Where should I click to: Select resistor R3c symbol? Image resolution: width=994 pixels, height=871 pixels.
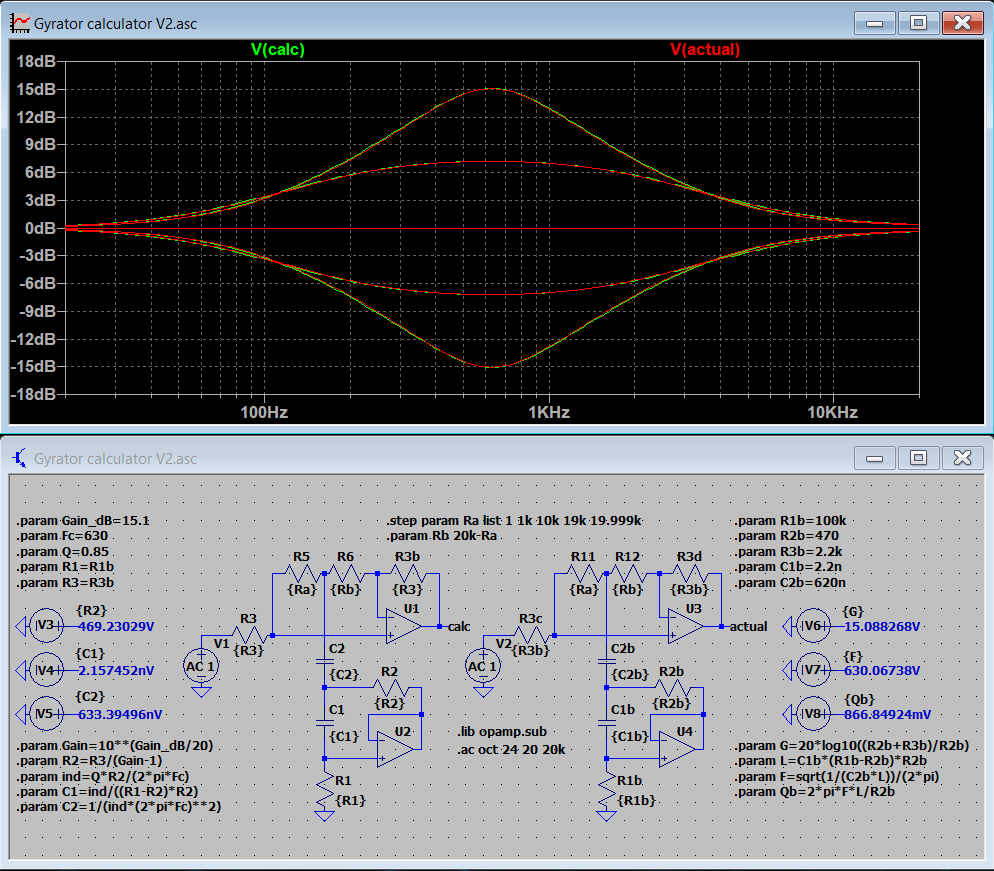[x=531, y=635]
